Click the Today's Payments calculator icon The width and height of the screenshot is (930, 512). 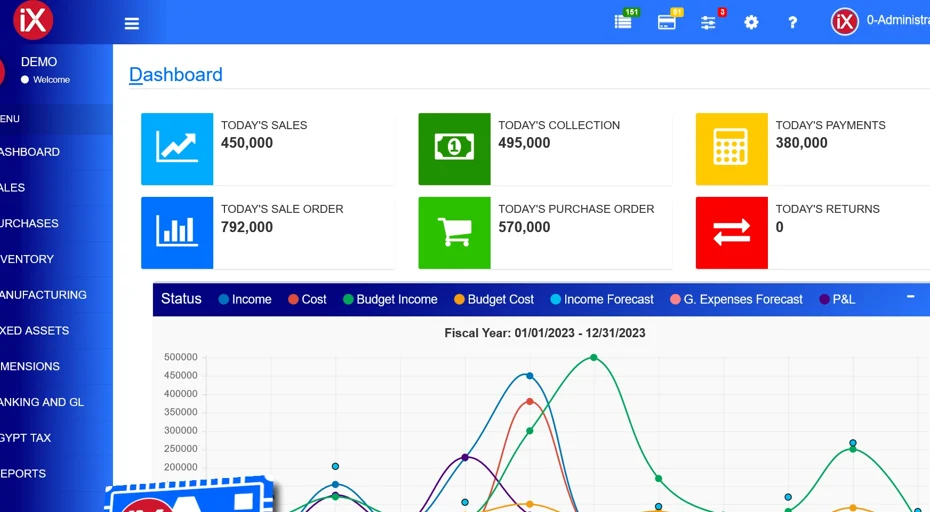coord(731,149)
